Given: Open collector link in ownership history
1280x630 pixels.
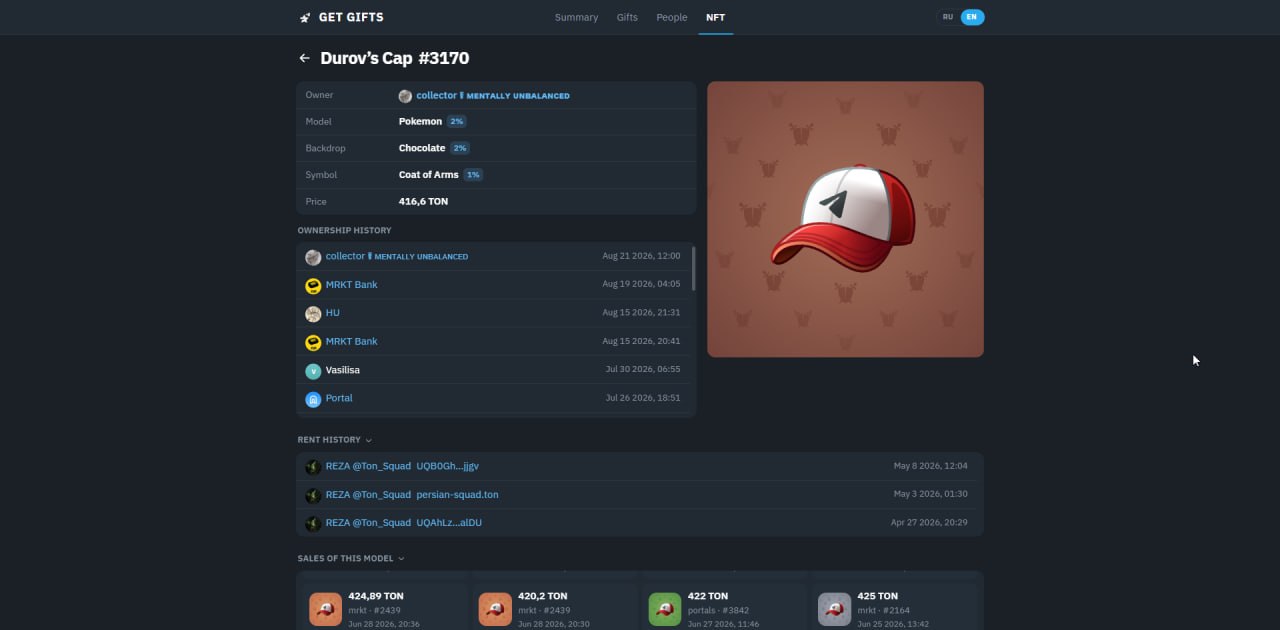Looking at the screenshot, I should [x=397, y=257].
